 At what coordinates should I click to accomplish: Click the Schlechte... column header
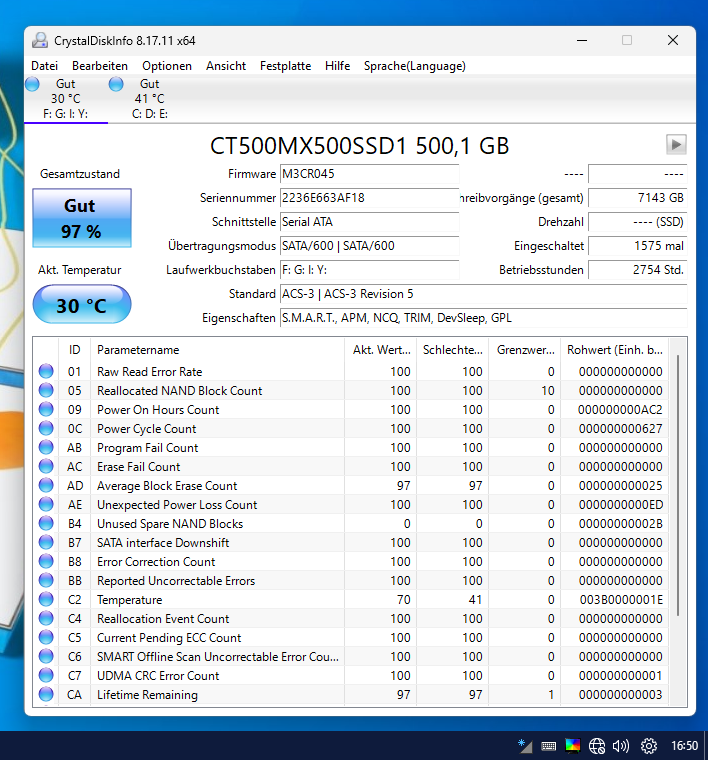point(453,350)
